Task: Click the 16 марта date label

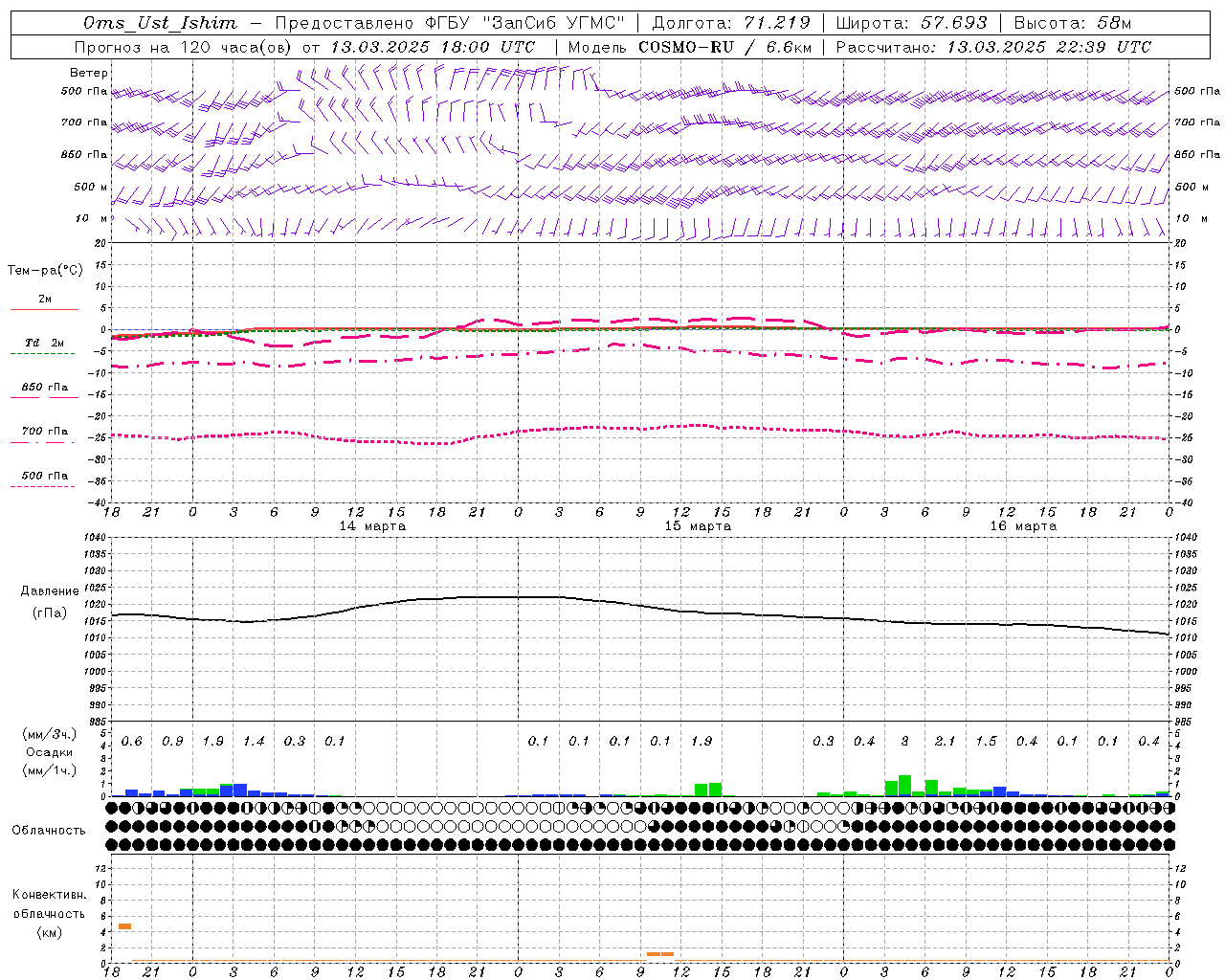Action: click(1023, 526)
